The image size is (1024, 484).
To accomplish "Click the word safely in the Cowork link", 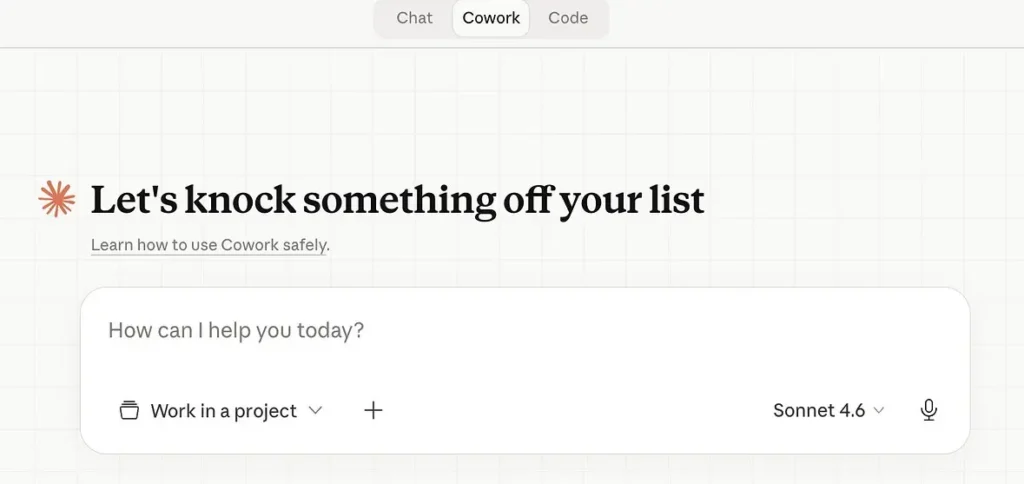I will pos(301,245).
